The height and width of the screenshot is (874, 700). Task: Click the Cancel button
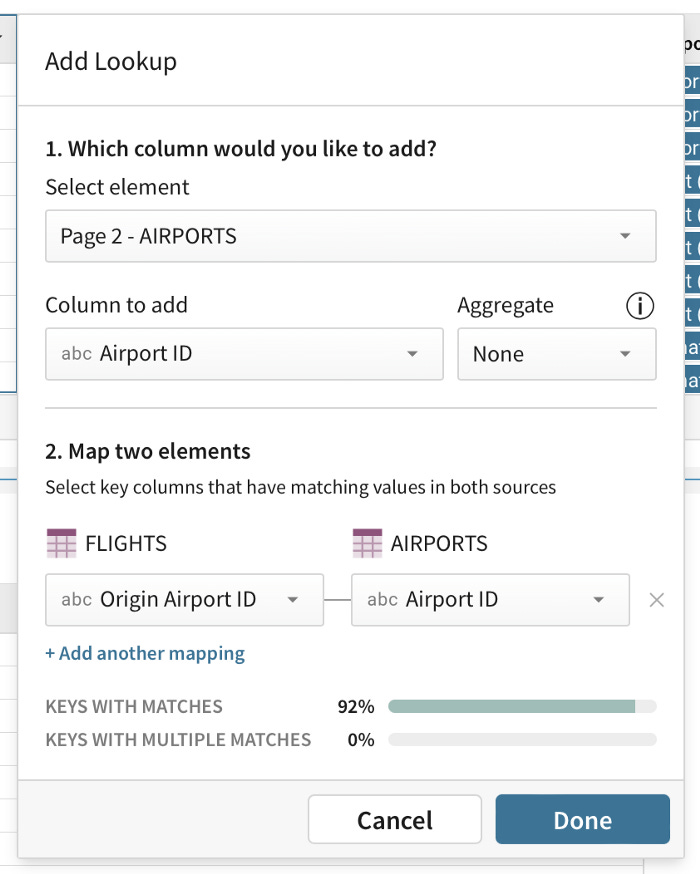(395, 819)
